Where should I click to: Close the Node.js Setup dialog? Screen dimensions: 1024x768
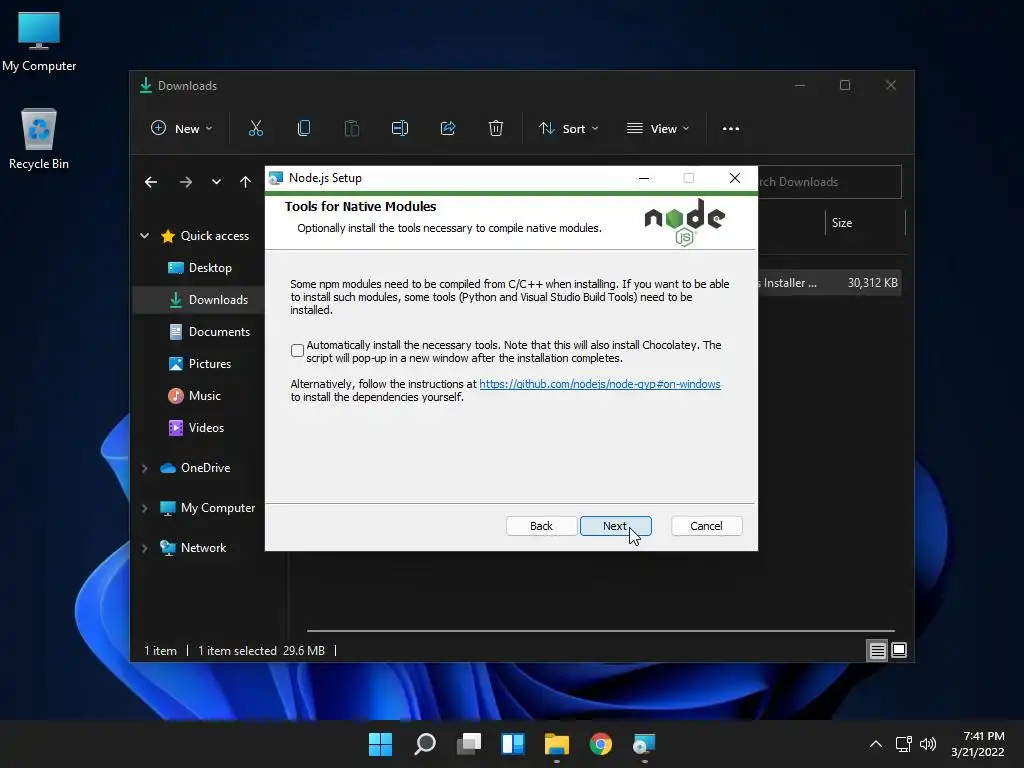pyautogui.click(x=735, y=178)
